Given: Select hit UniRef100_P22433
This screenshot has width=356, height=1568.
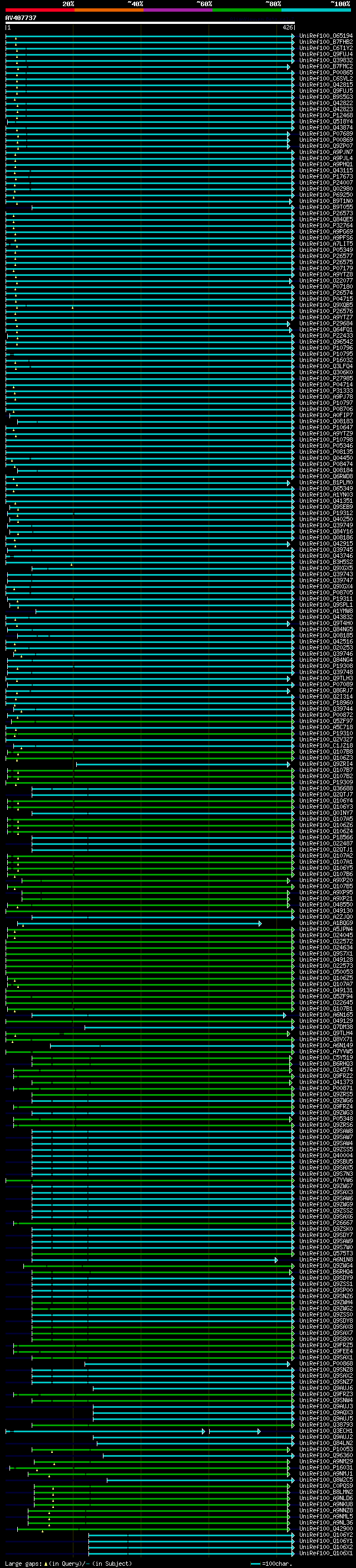Looking at the screenshot, I should [x=326, y=336].
